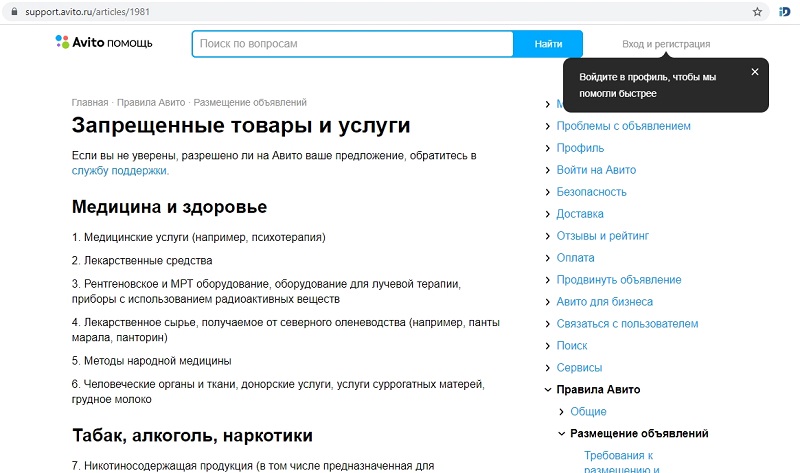Open Доставка sidebar section

580,214
